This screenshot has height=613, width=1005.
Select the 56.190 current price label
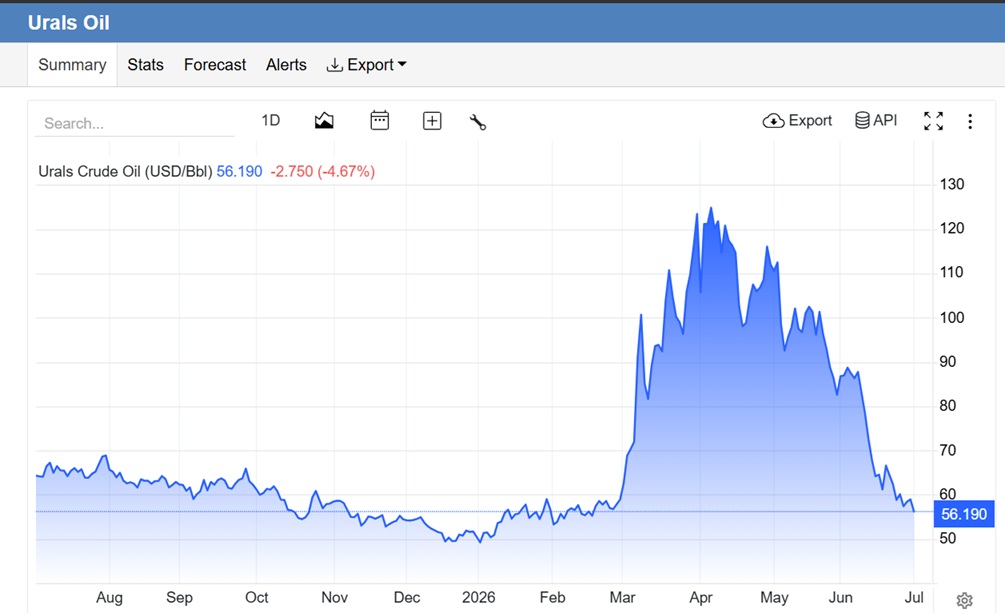click(x=963, y=514)
